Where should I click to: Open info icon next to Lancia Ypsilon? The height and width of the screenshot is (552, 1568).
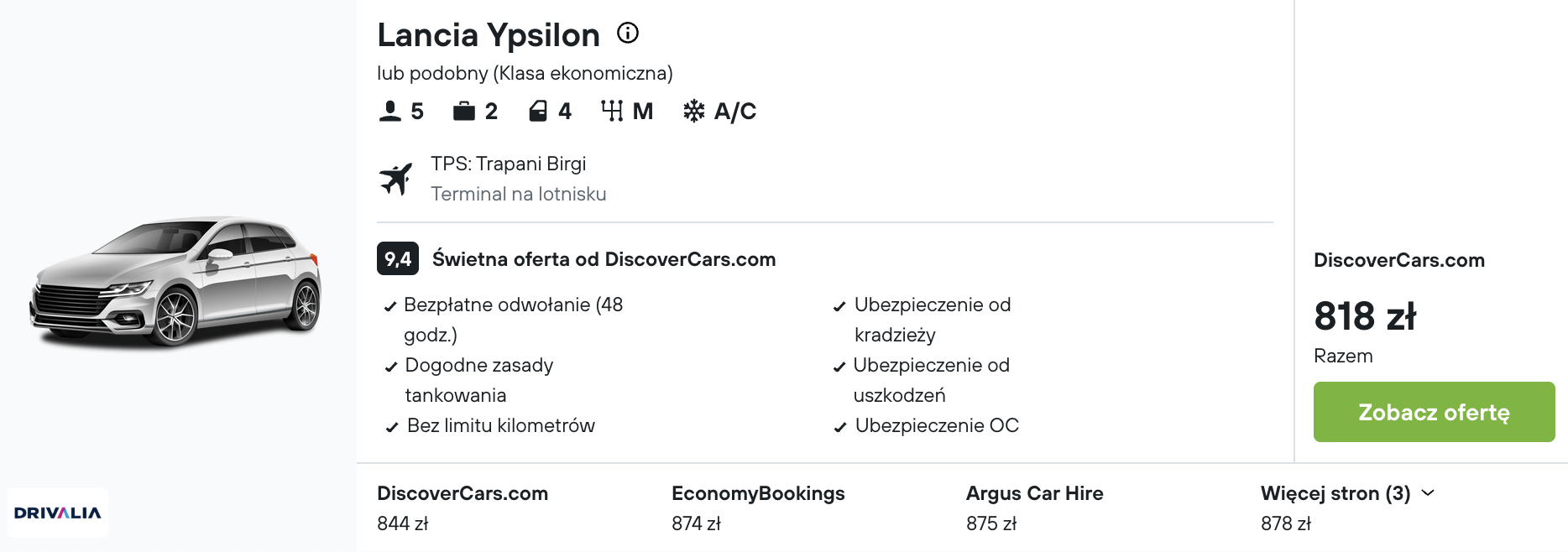tap(628, 33)
